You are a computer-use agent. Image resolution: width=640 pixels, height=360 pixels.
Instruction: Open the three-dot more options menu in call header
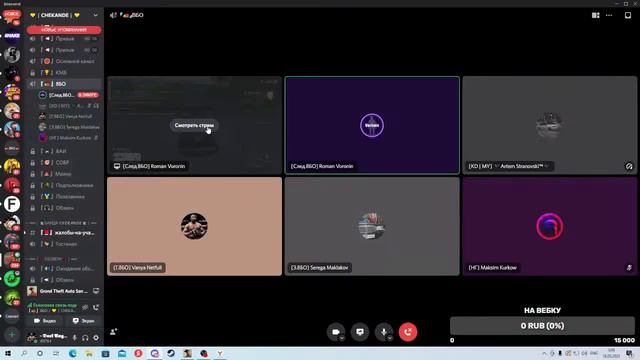pos(609,15)
